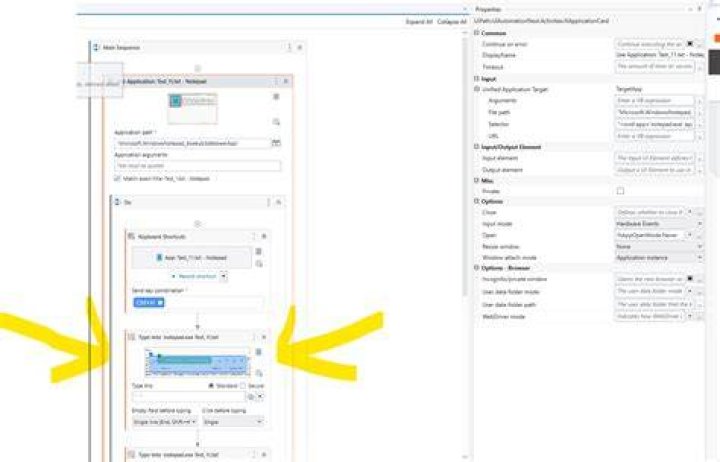Toggle Match exact title checkbox
Image resolution: width=720 pixels, height=462 pixels.
[x=118, y=178]
